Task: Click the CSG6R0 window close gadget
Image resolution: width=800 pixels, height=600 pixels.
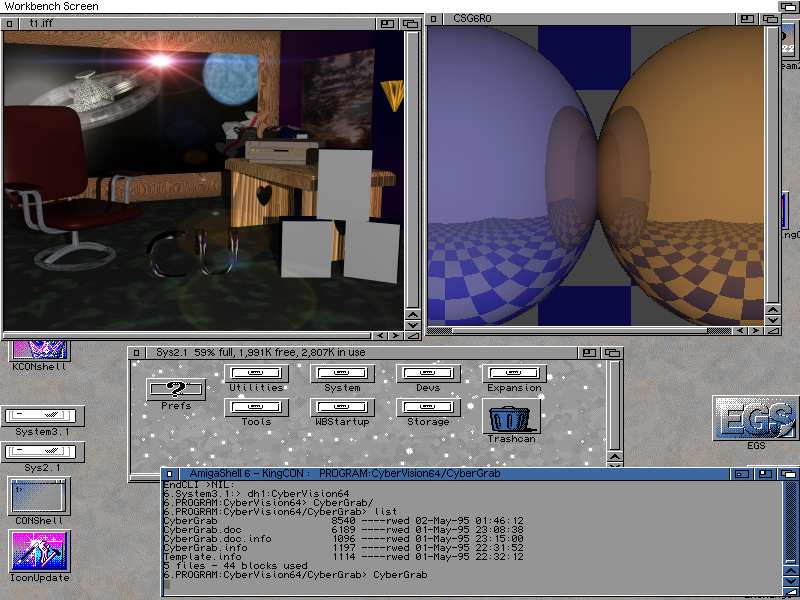Action: 433,19
